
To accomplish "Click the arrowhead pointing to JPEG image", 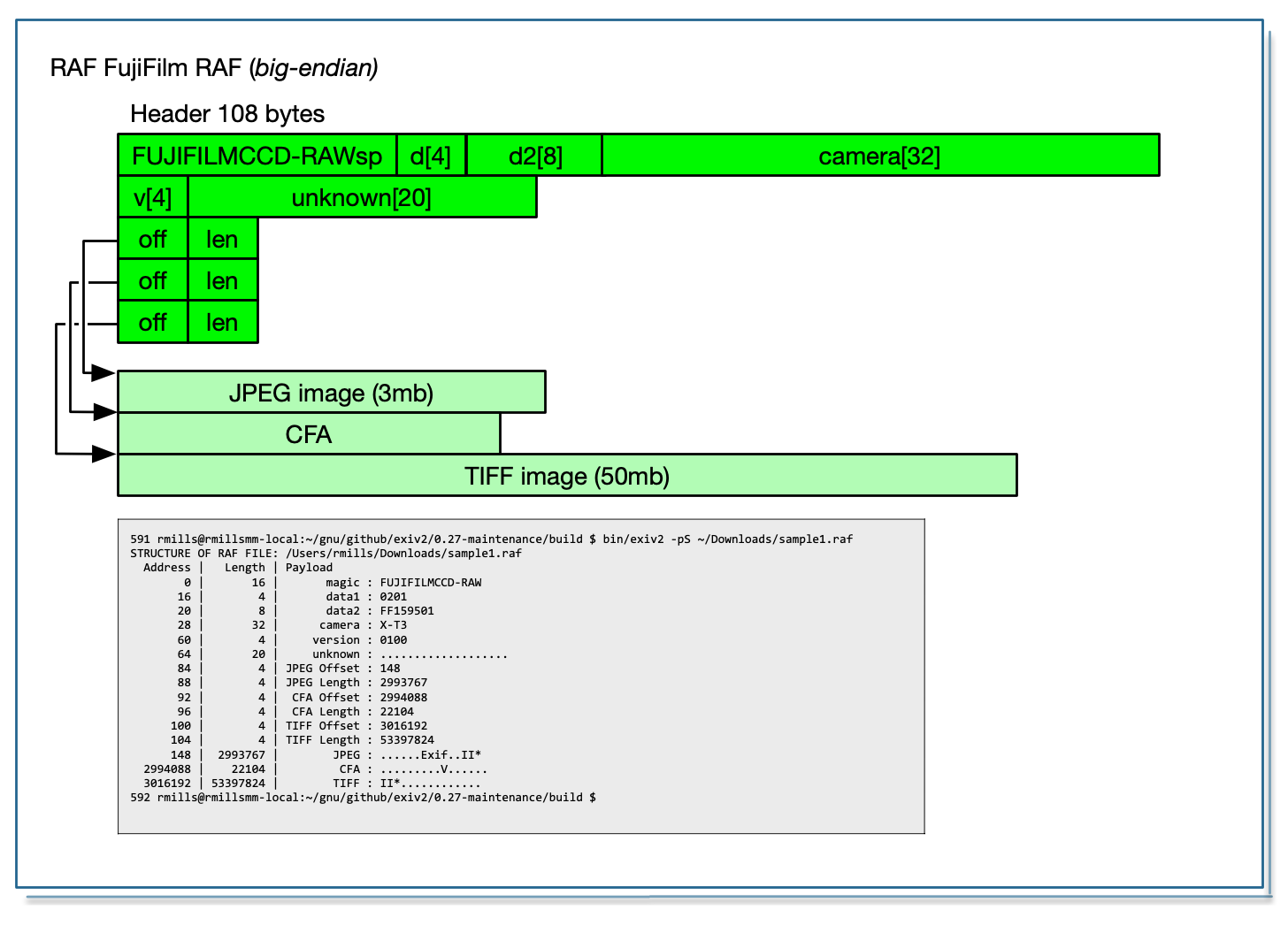I will pyautogui.click(x=103, y=373).
